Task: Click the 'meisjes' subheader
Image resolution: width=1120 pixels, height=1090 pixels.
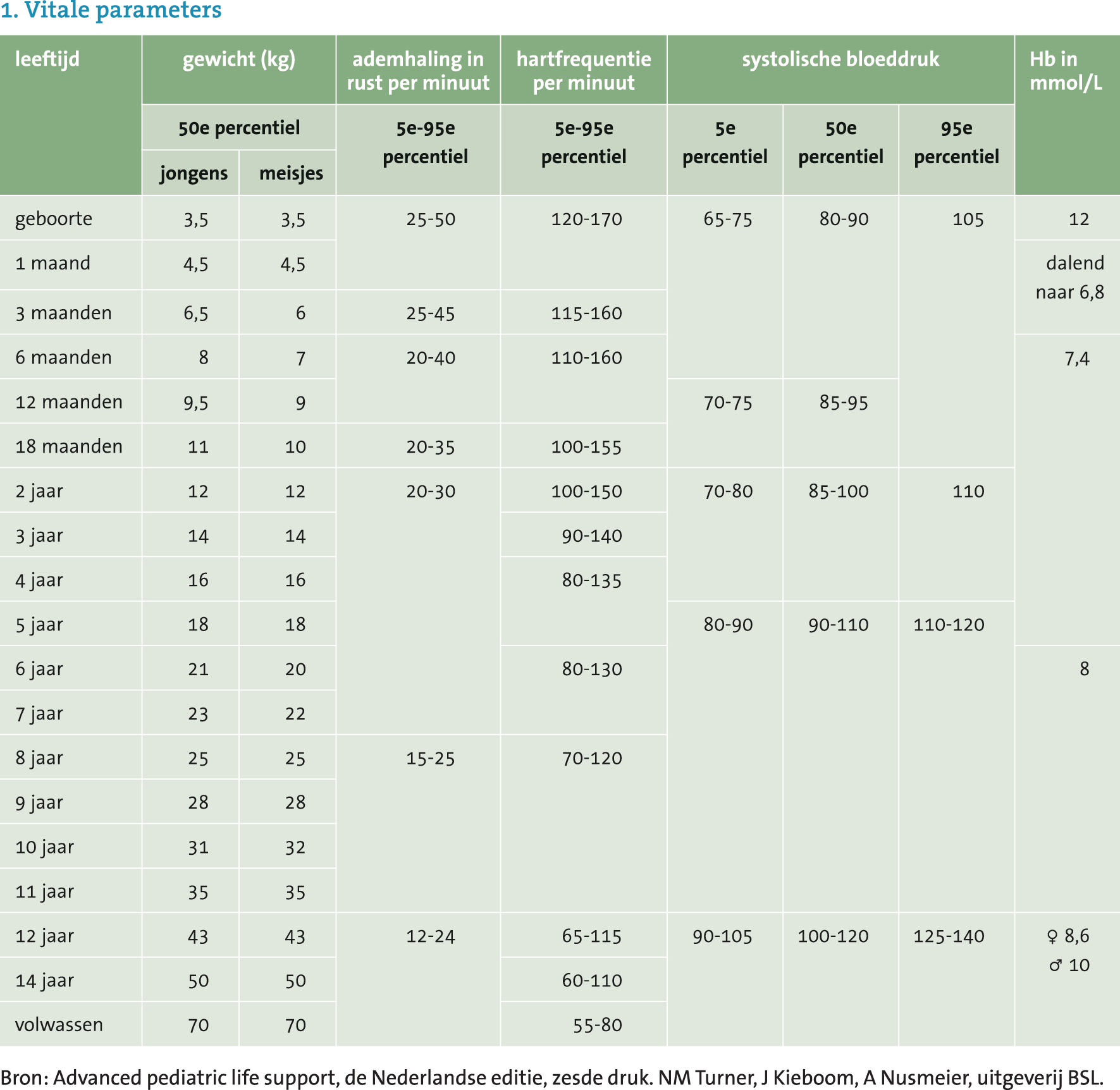Action: click(291, 173)
